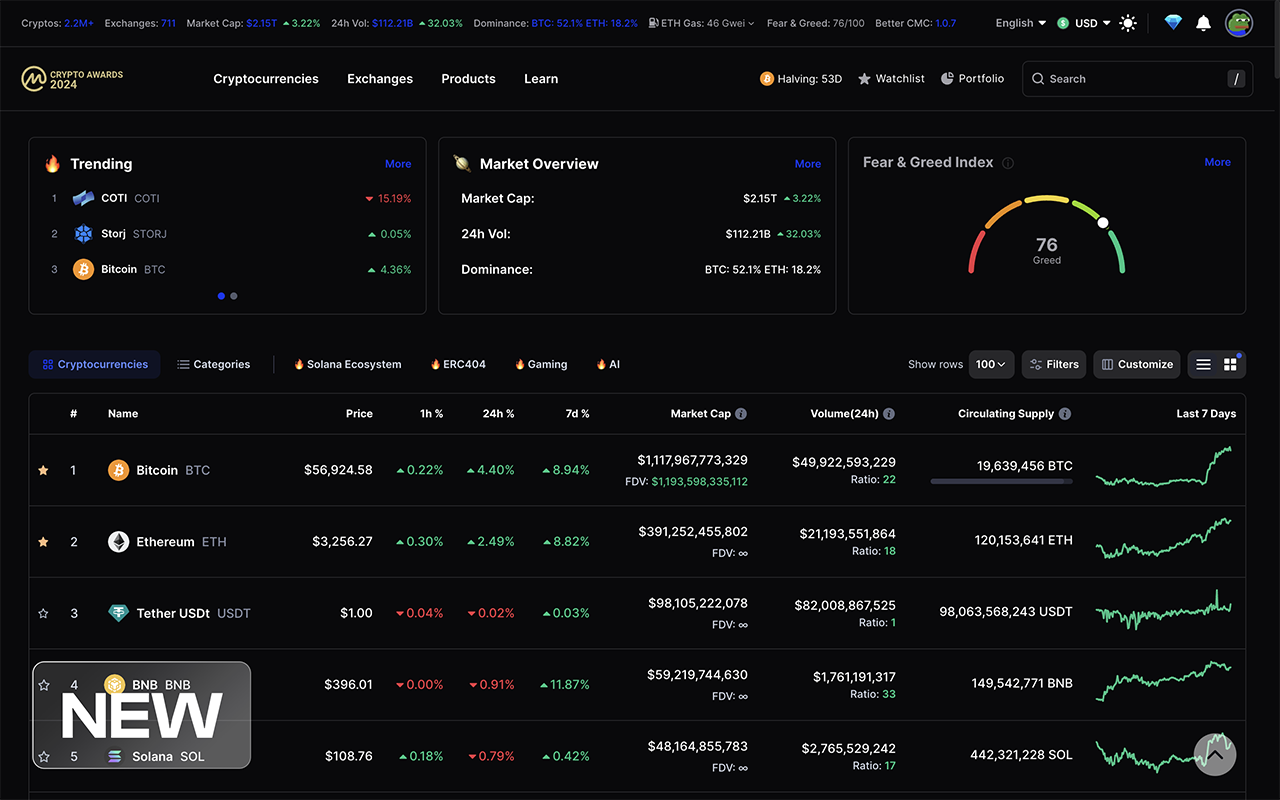This screenshot has height=800, width=1280.
Task: Open Market Overview More link
Action: pos(808,164)
